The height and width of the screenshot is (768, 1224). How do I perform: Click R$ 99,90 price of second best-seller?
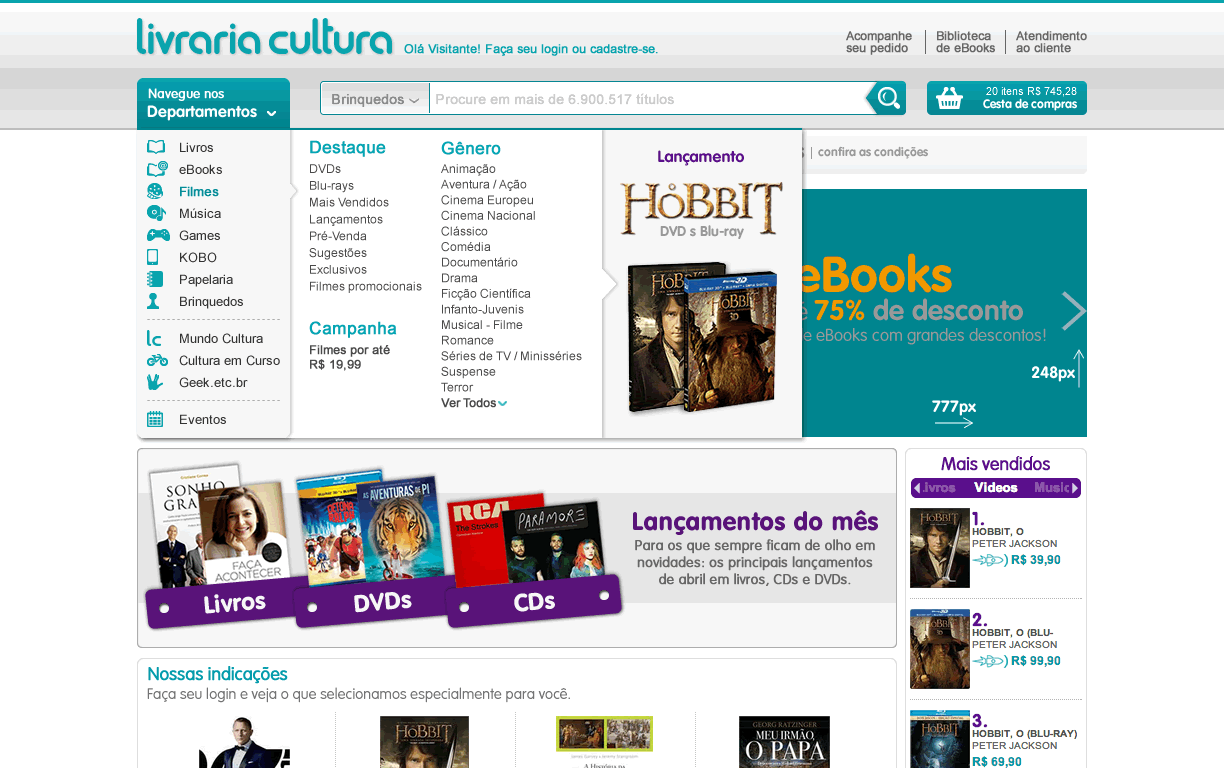pyautogui.click(x=1036, y=661)
